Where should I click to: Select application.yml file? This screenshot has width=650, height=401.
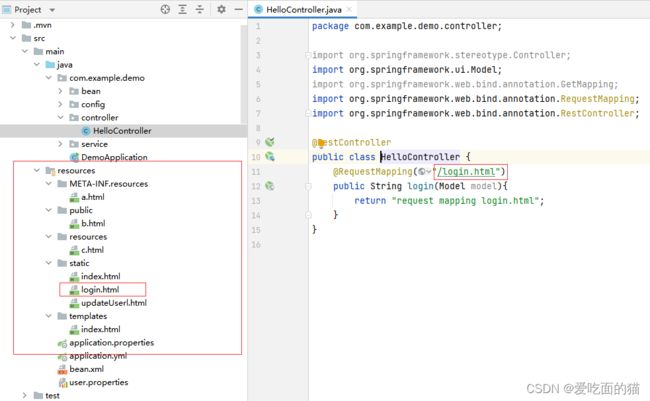pos(98,356)
